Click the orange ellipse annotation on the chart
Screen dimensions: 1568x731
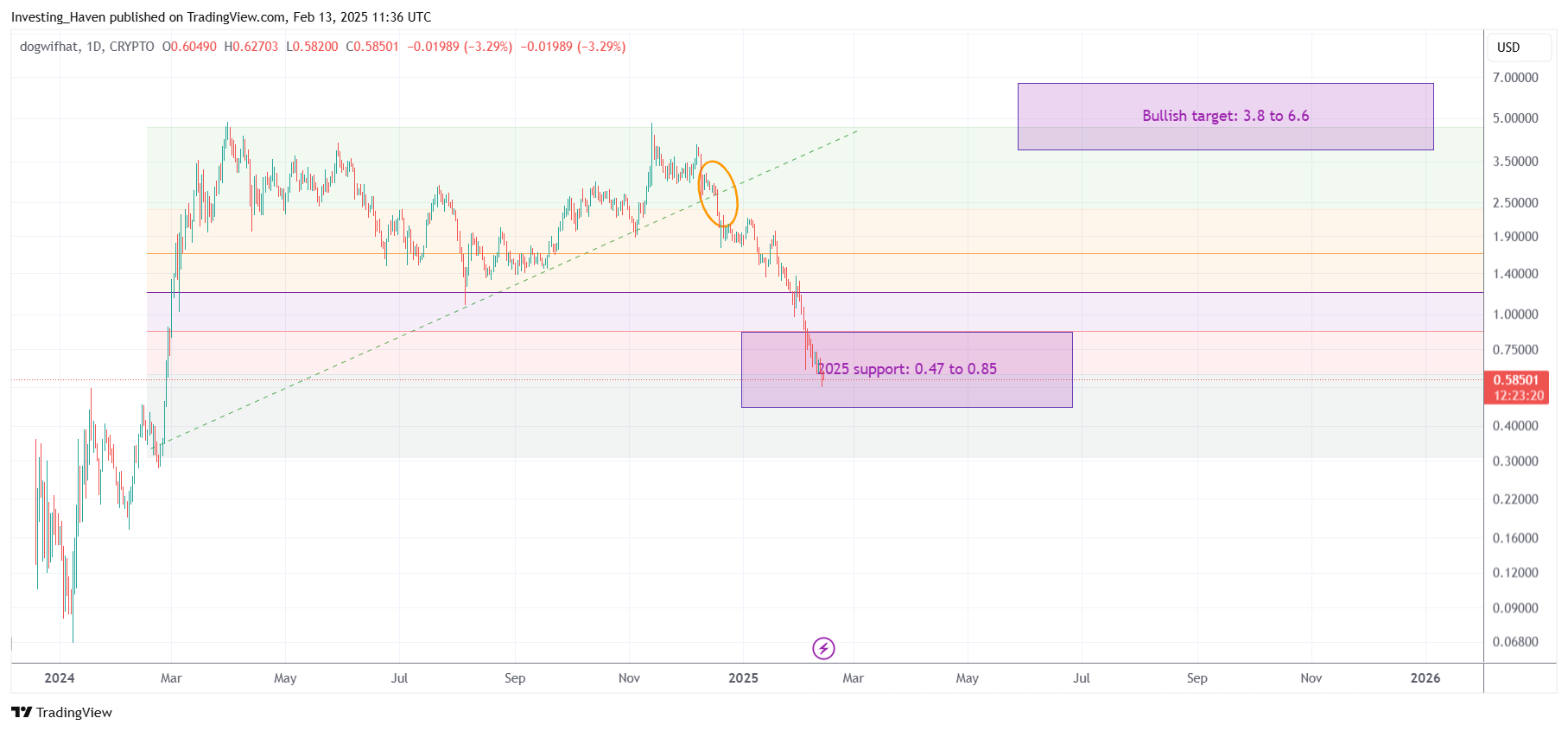718,194
